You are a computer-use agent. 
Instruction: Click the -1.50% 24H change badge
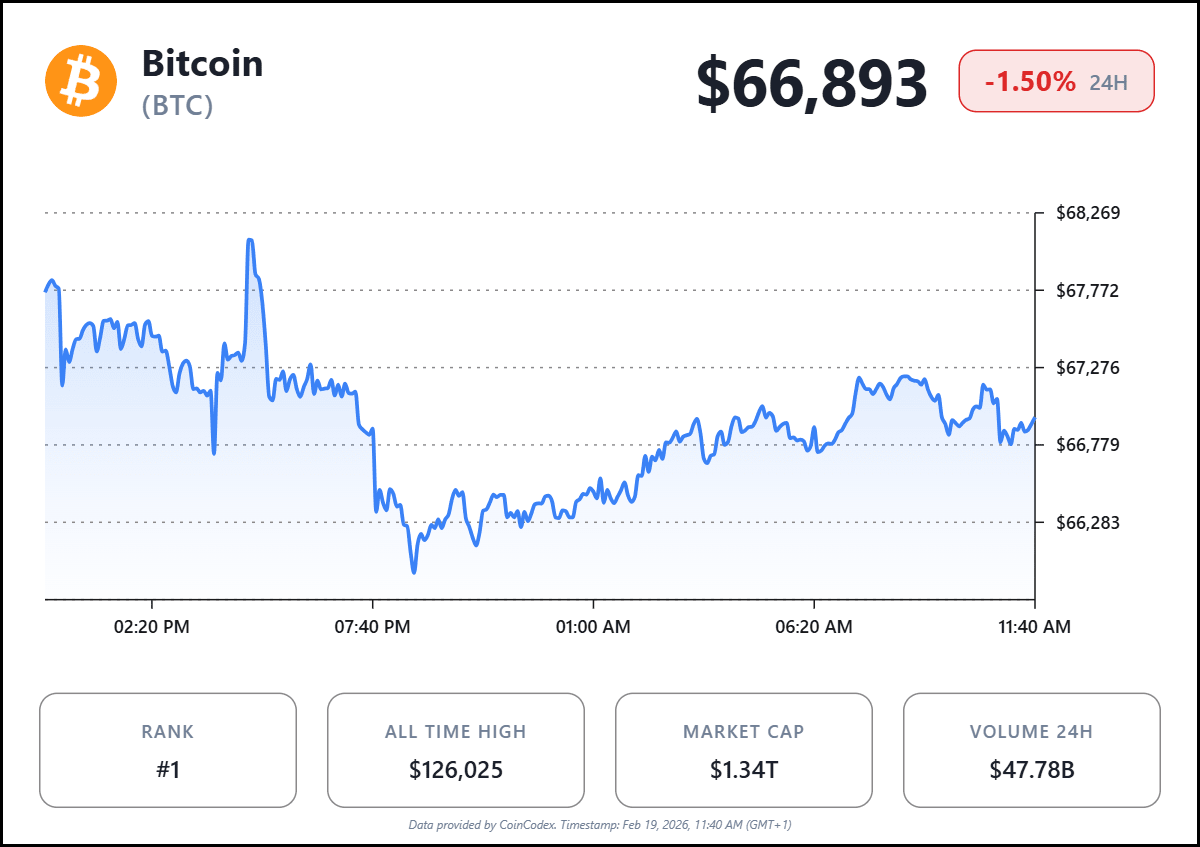tap(1056, 81)
